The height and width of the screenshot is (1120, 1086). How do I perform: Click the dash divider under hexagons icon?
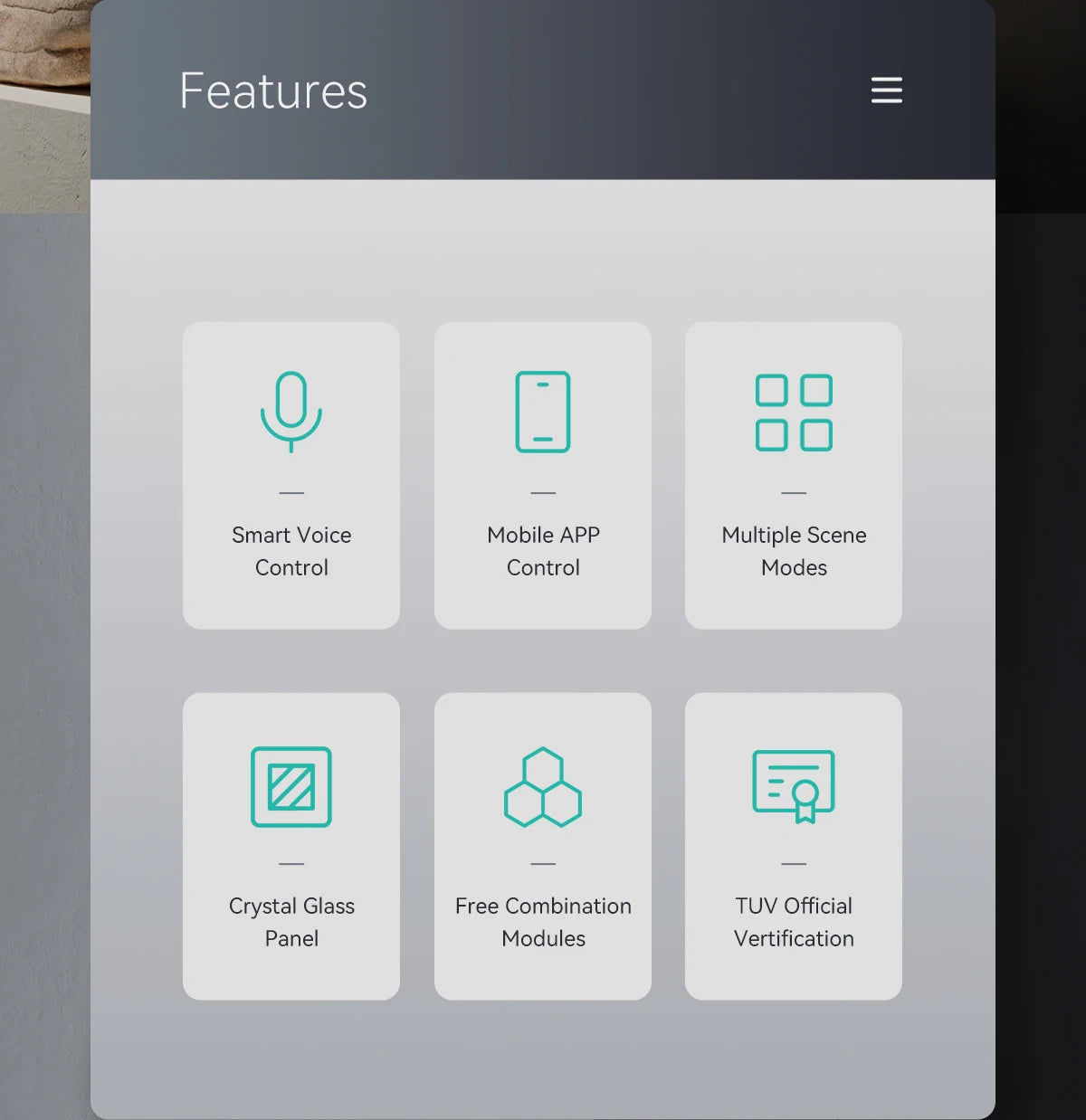click(543, 864)
